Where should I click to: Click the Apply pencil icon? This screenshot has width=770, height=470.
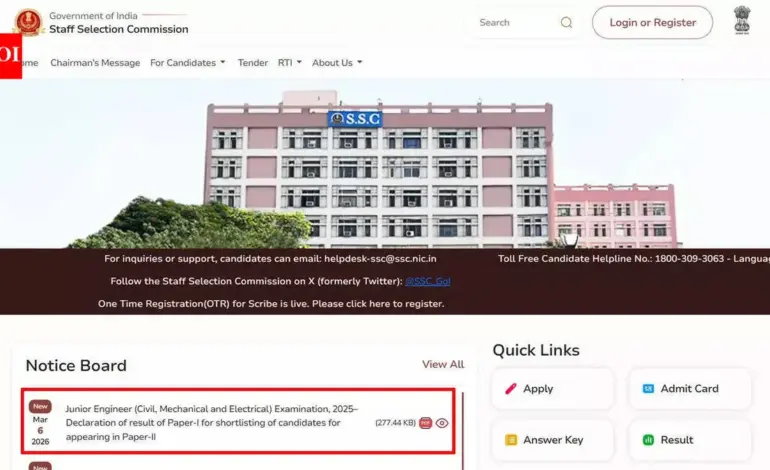(511, 389)
